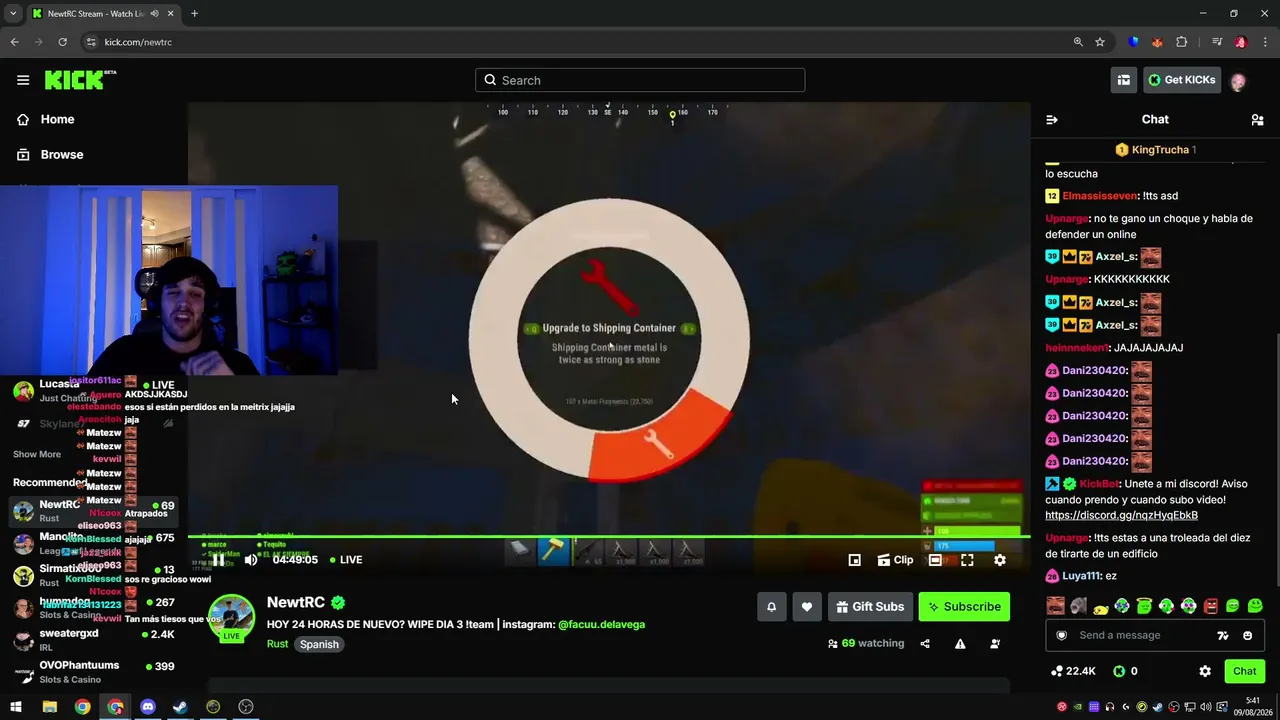Viewport: 1280px width, 720px height.
Task: Open chat settings gear
Action: point(1205,671)
